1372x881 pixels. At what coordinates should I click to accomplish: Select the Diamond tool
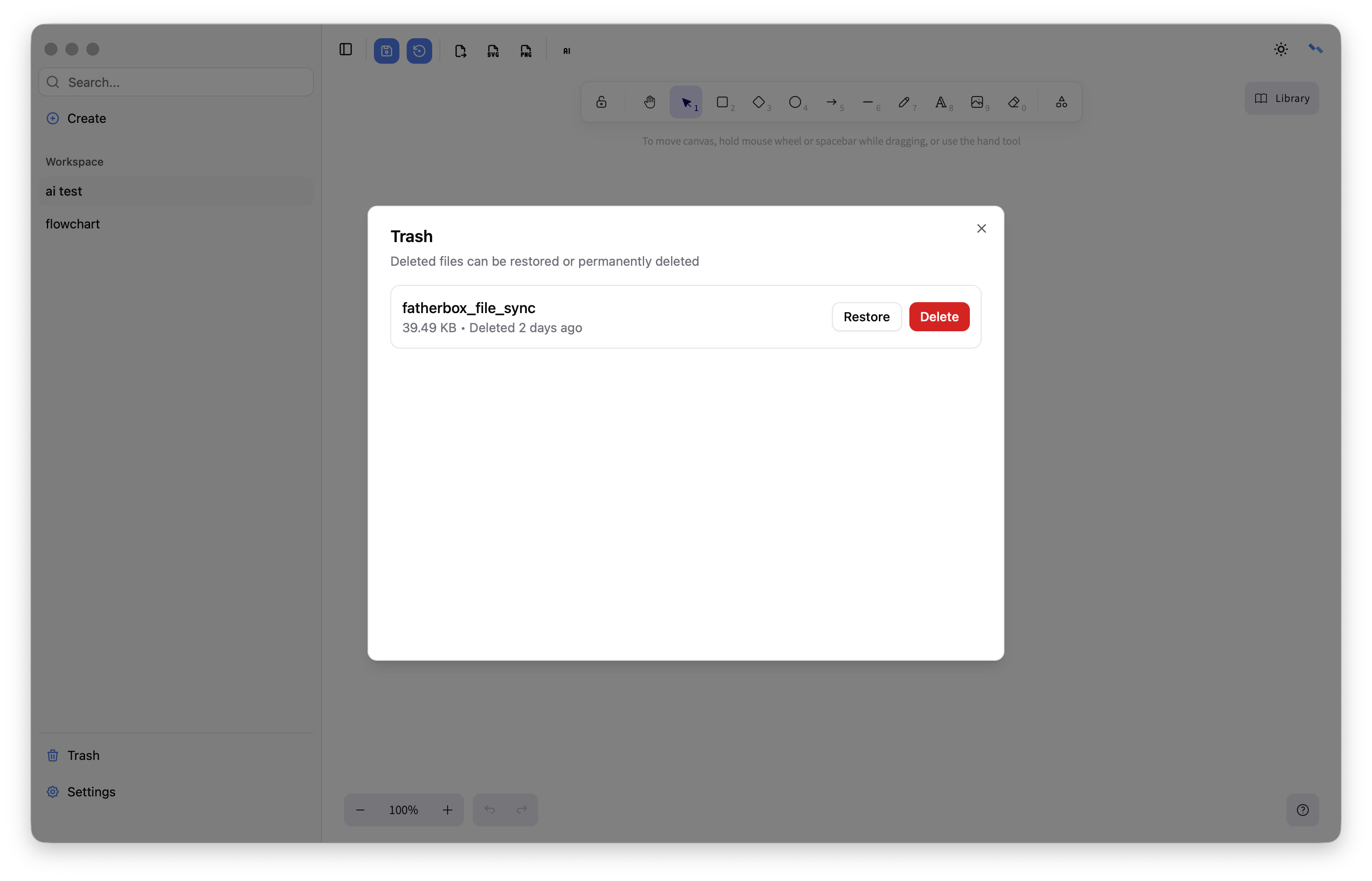(760, 102)
